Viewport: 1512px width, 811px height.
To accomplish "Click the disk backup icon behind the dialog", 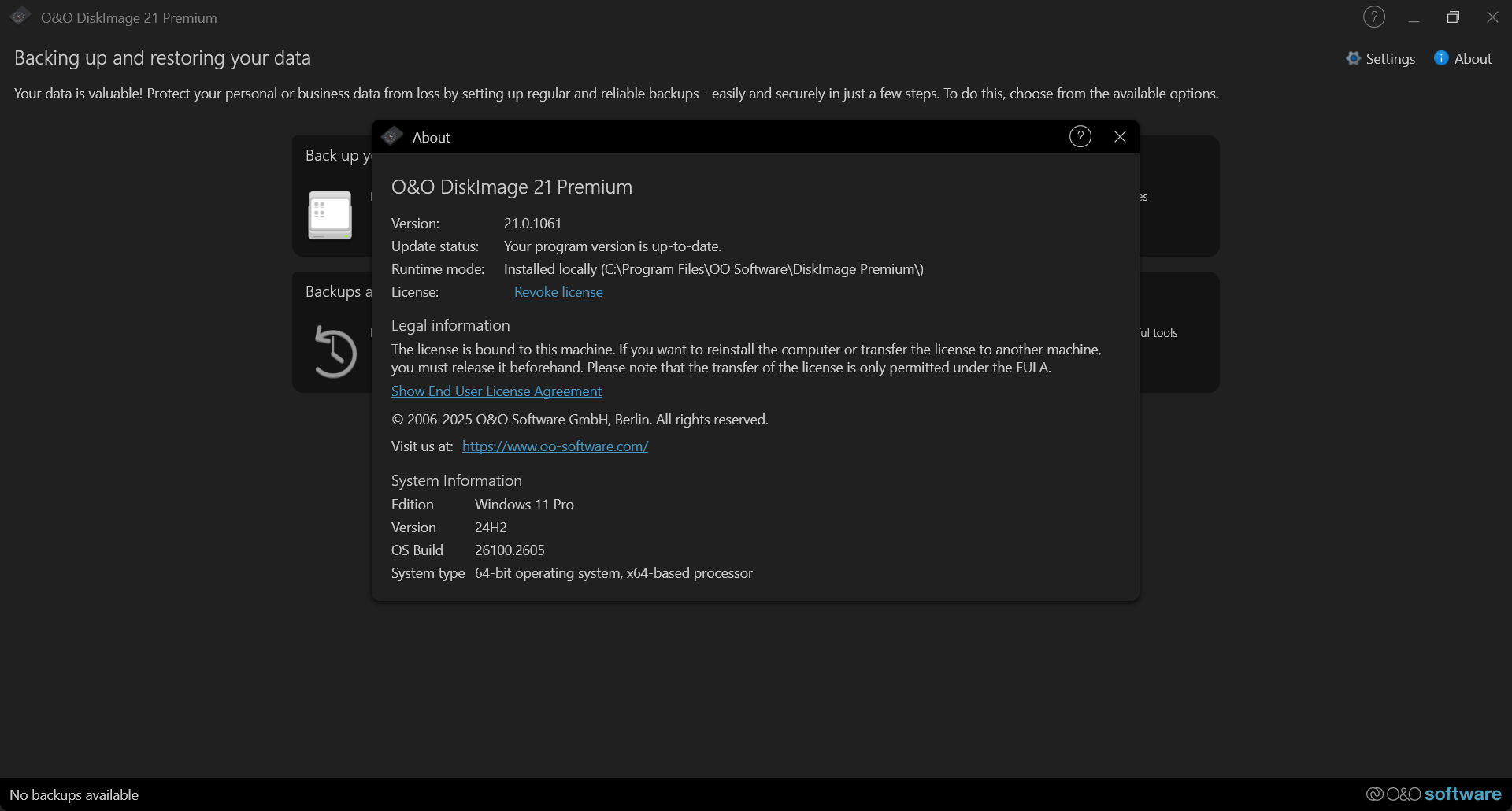I will [330, 215].
